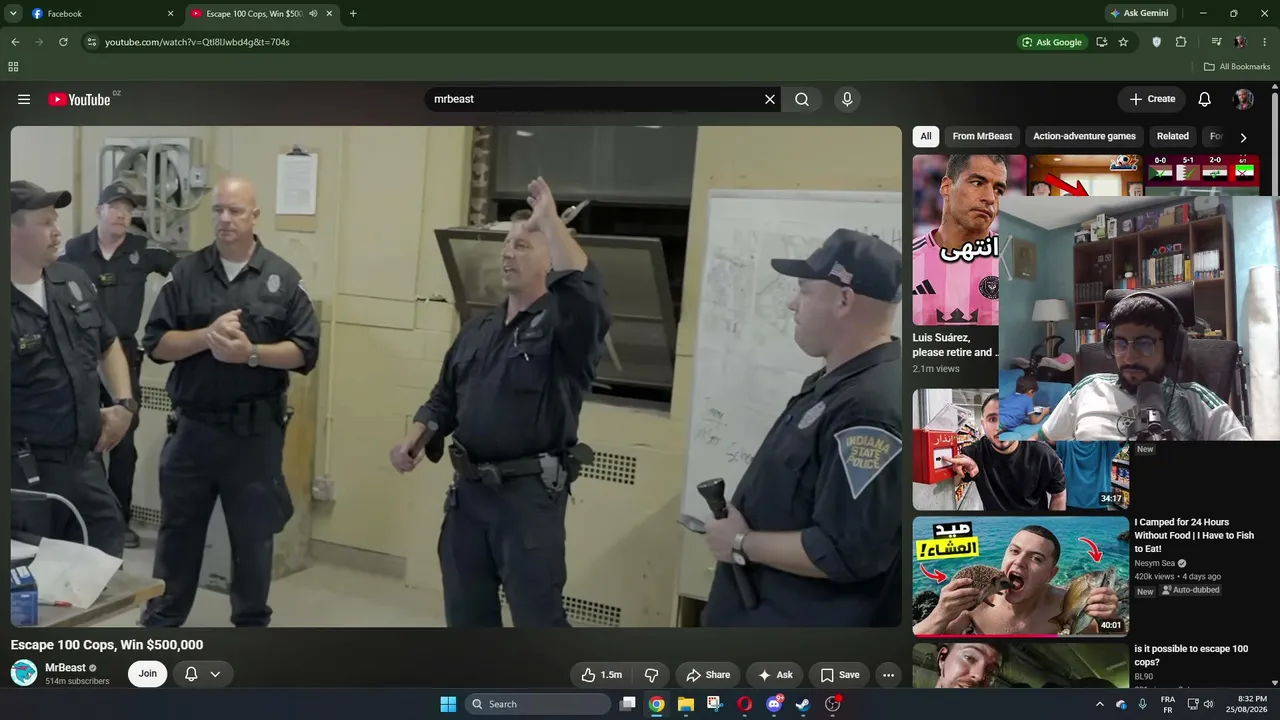Open the Camped for 24 Hours thumbnail

1020,576
